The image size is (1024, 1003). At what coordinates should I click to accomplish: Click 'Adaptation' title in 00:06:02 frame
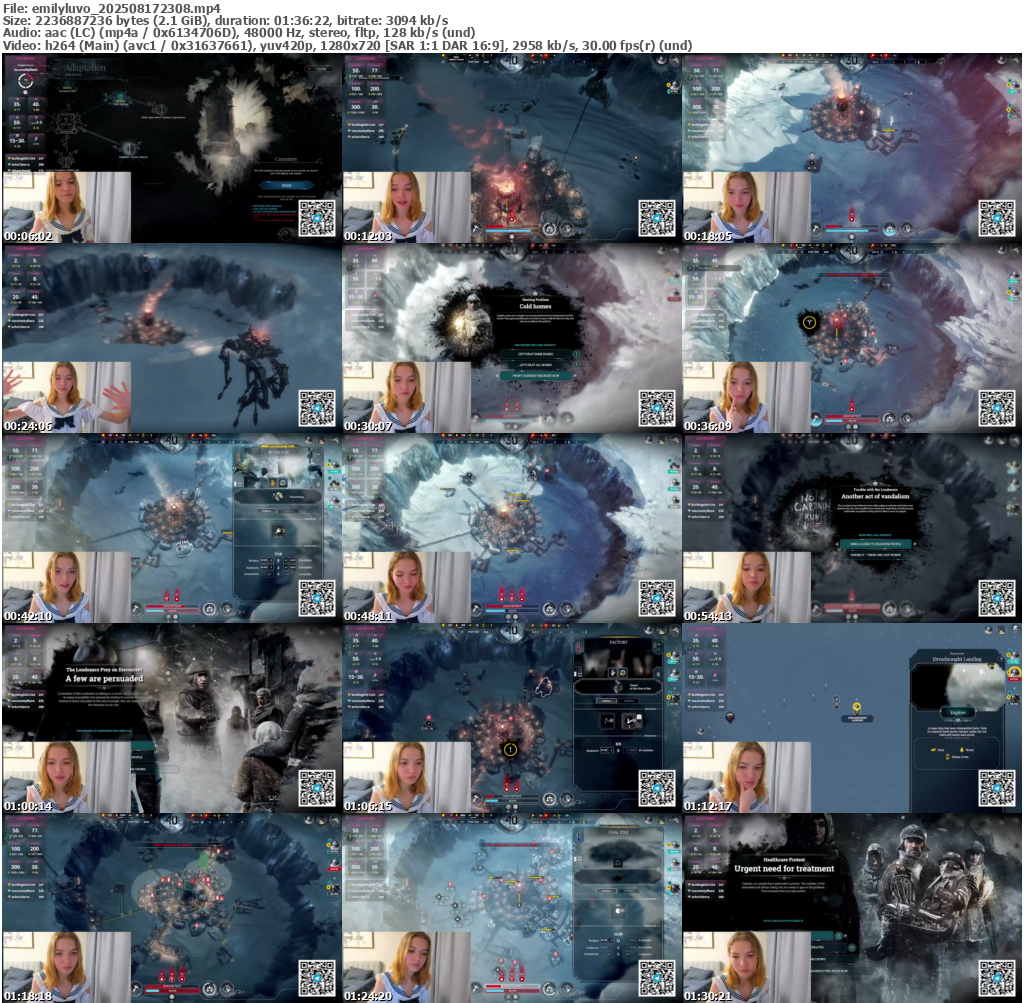pos(85,67)
